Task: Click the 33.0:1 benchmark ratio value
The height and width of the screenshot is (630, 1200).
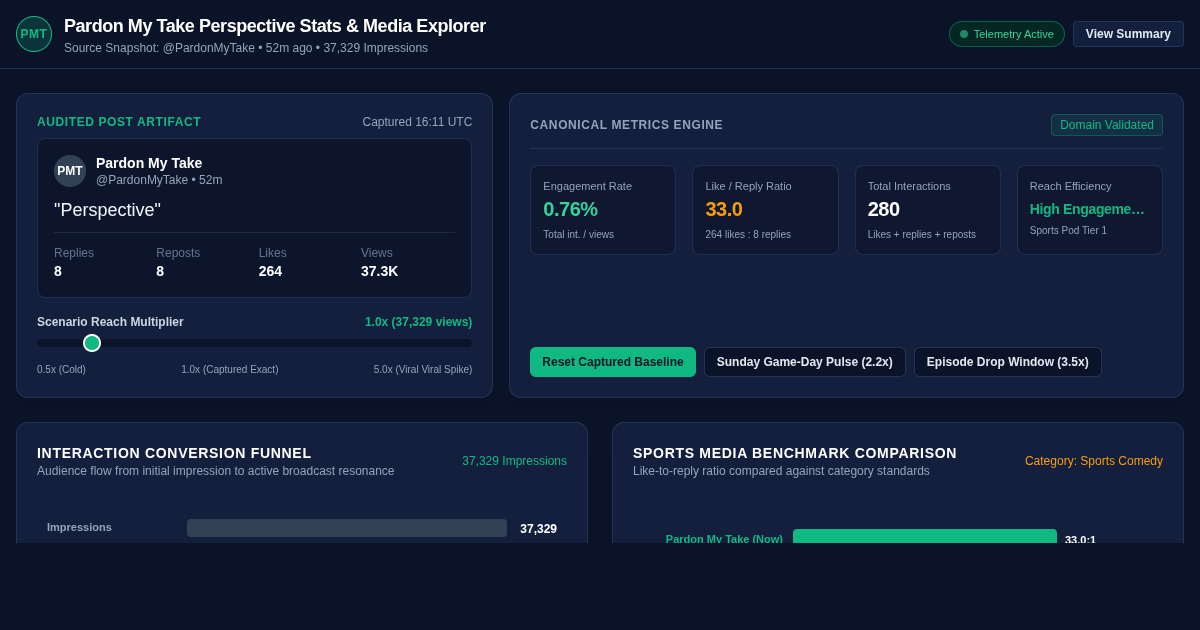Action: coord(1080,539)
